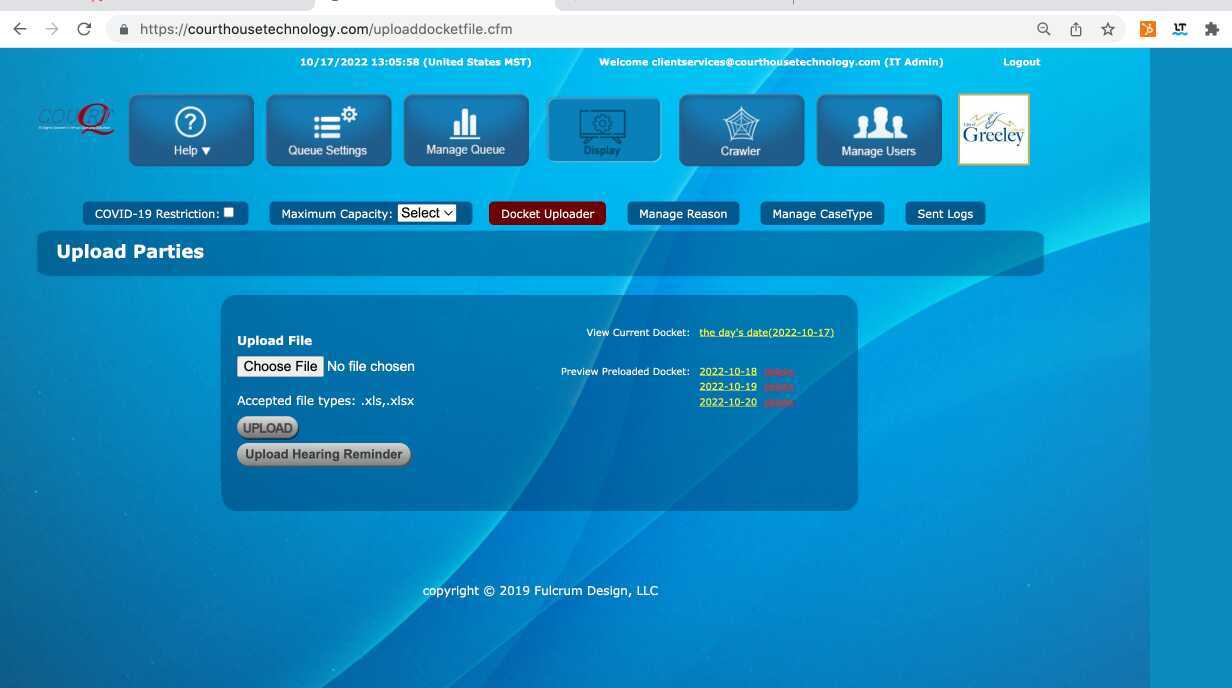Click the UPLOAD button
This screenshot has height=688, width=1232.
click(267, 427)
